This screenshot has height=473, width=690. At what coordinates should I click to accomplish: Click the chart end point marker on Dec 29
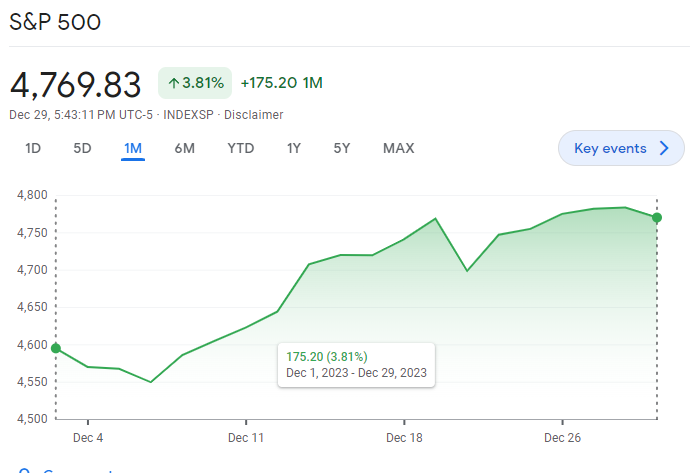point(657,217)
